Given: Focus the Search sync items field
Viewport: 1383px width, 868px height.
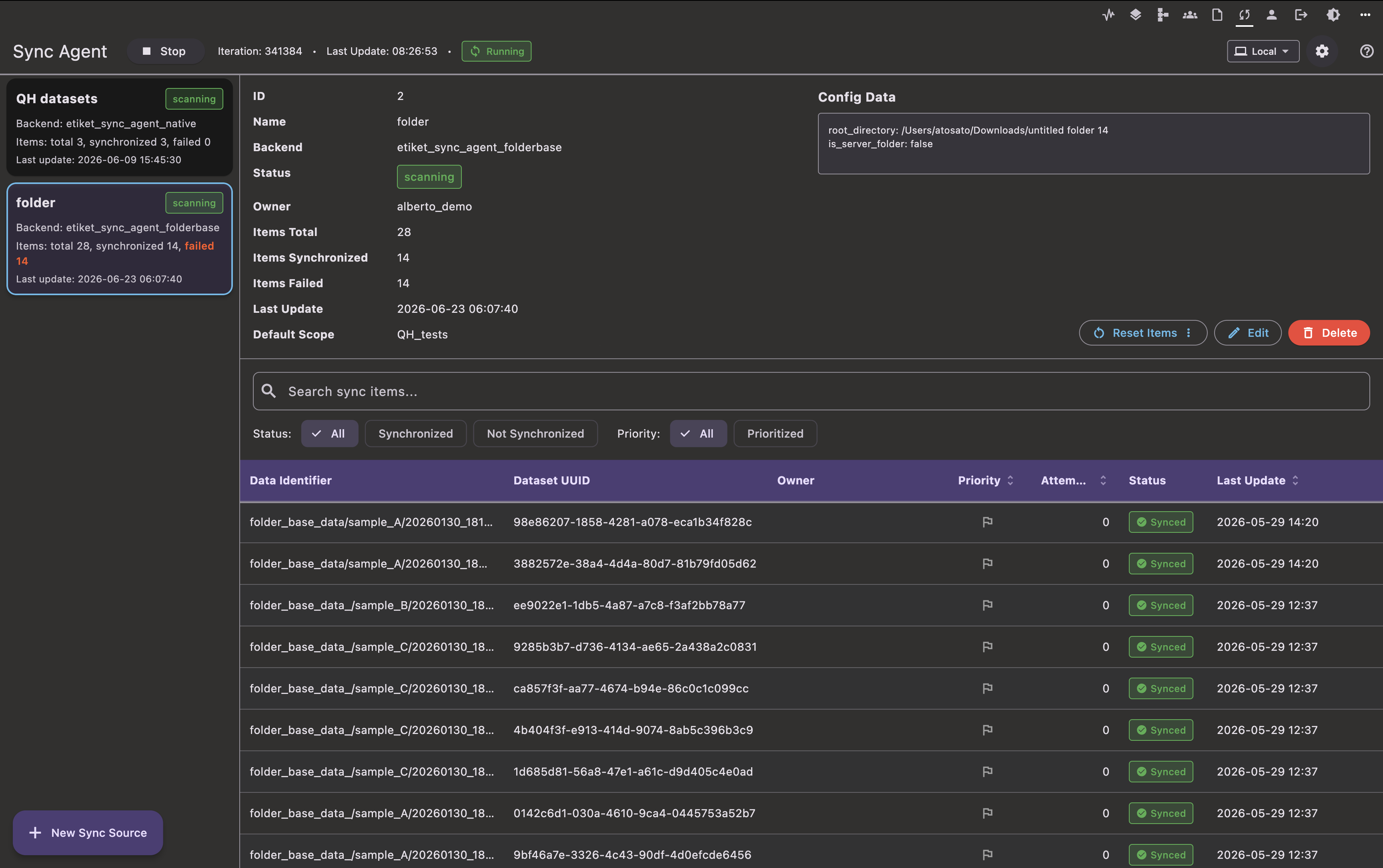Looking at the screenshot, I should [x=811, y=391].
